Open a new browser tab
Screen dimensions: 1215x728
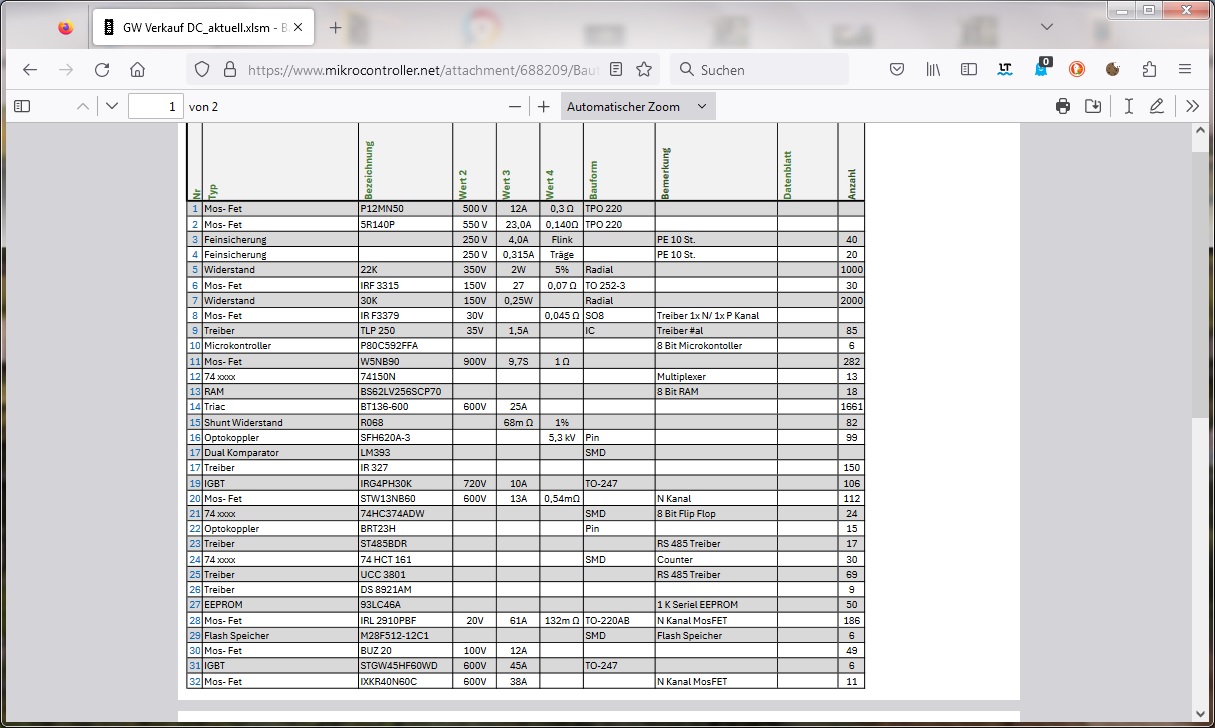[x=335, y=28]
